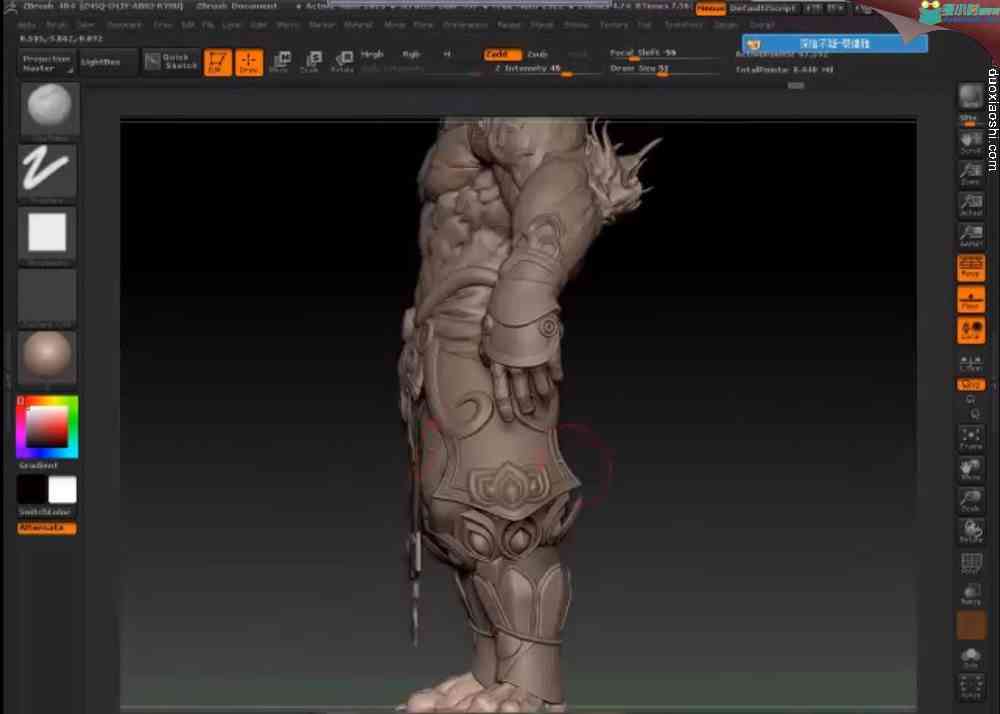
Task: Open the Transform menu
Action: coord(683,25)
